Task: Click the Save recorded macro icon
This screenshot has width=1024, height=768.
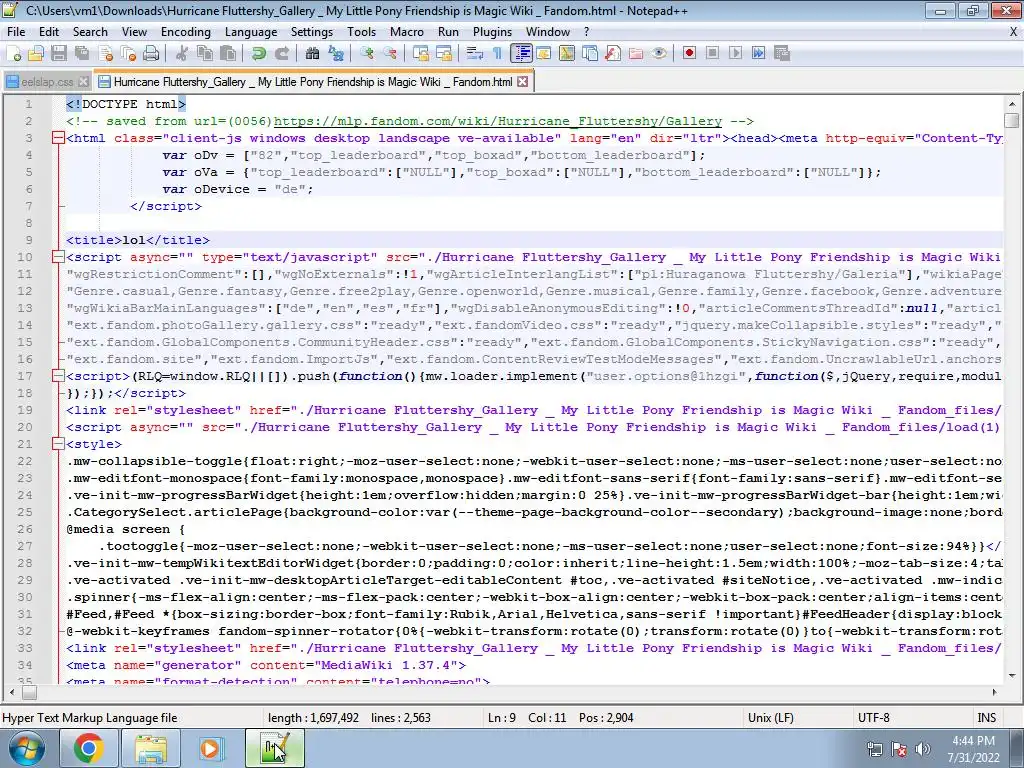Action: [782, 54]
